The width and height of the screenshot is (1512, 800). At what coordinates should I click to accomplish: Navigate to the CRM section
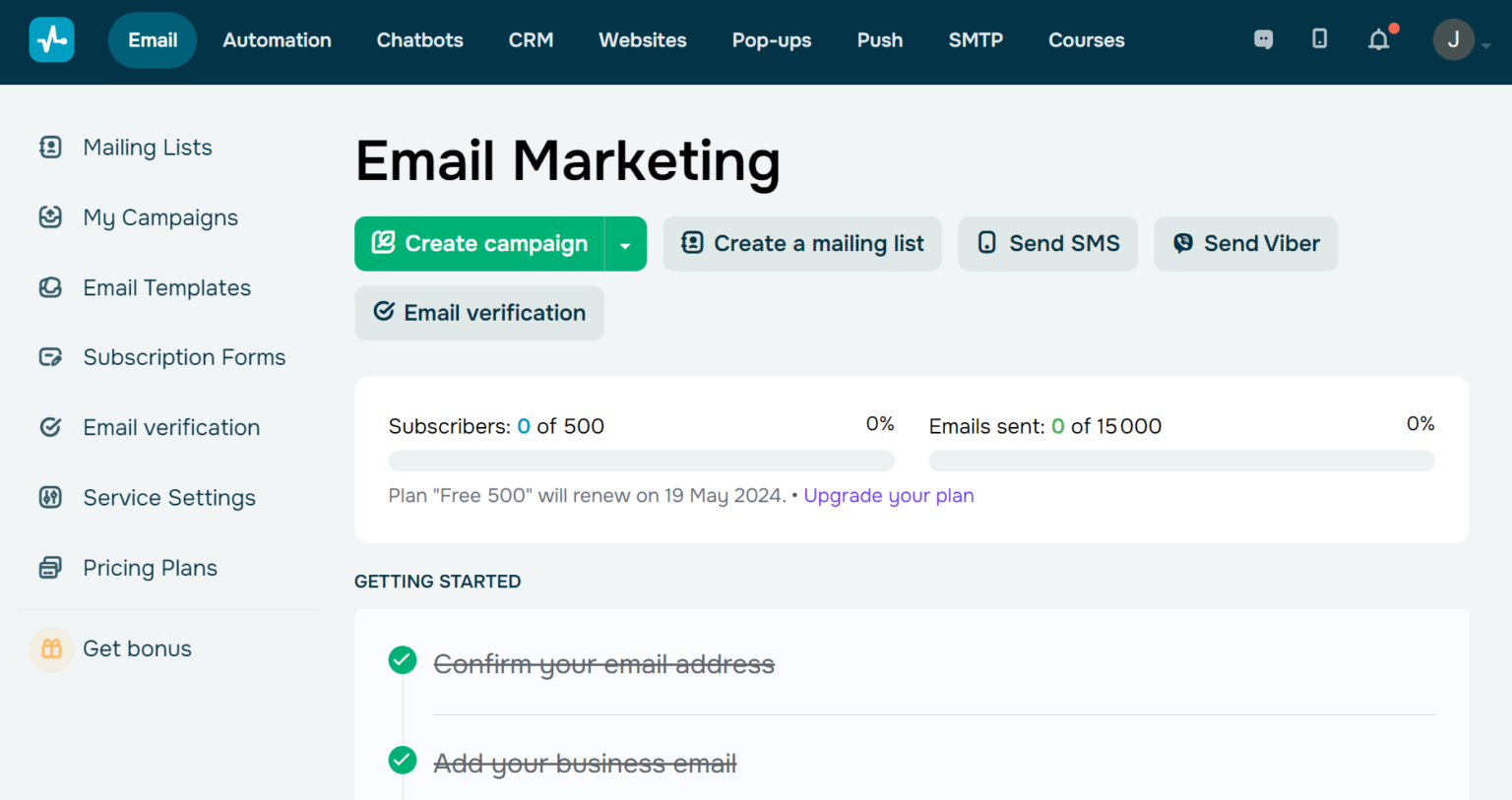click(x=531, y=39)
